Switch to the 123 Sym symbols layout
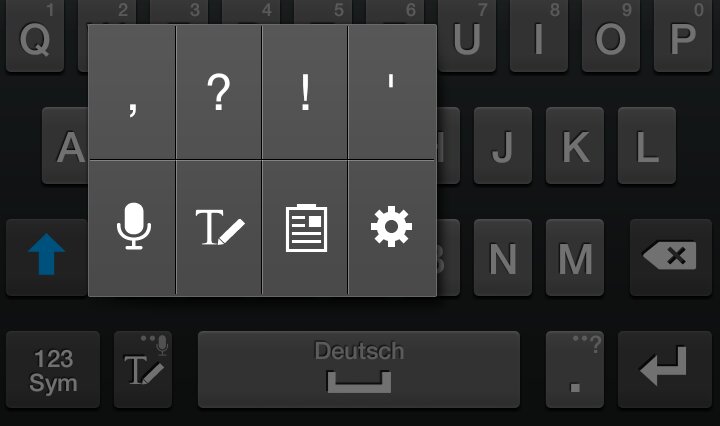 click(x=53, y=369)
